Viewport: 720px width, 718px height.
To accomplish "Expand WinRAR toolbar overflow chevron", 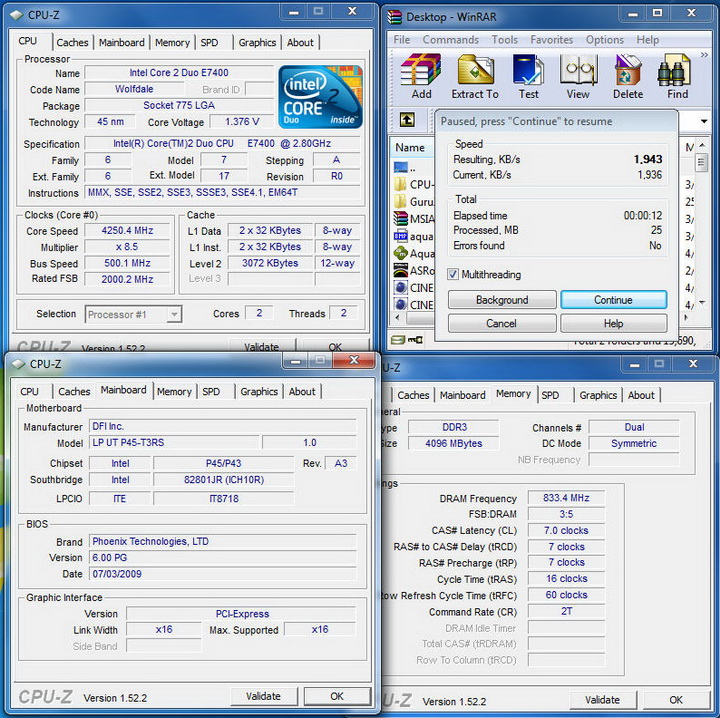I will [x=704, y=55].
